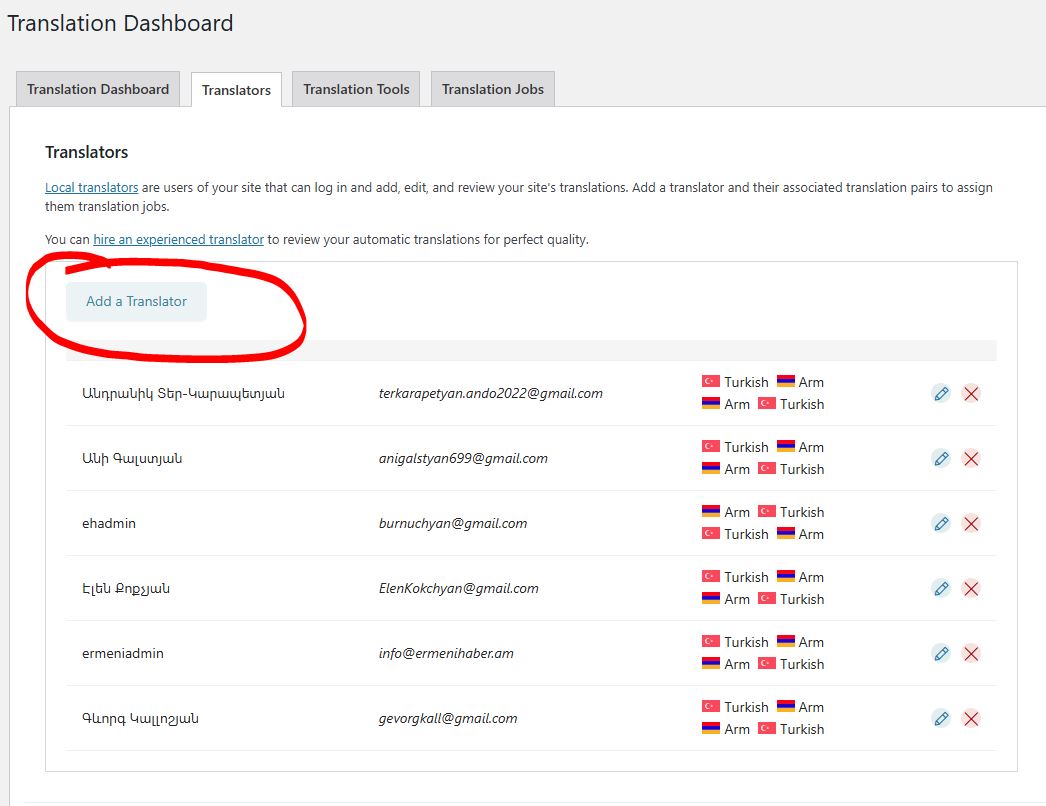This screenshot has height=806, width=1046.
Task: Follow the hire an experienced translator link
Action: click(x=178, y=239)
